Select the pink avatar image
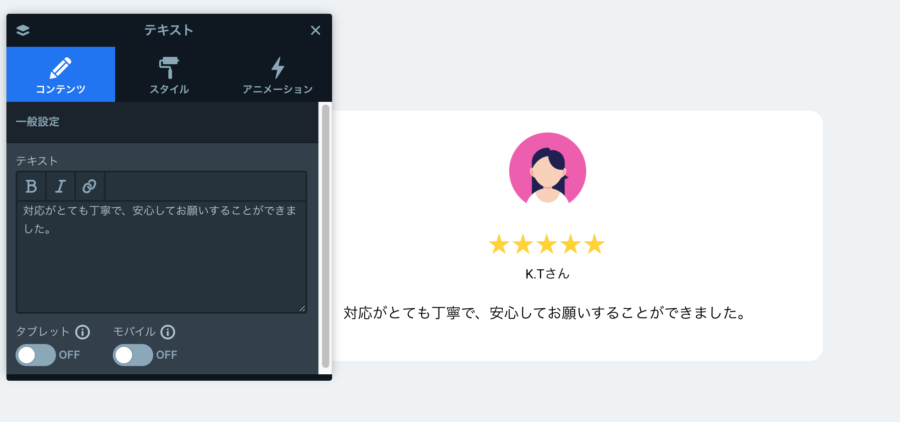The height and width of the screenshot is (422, 900). click(x=548, y=168)
